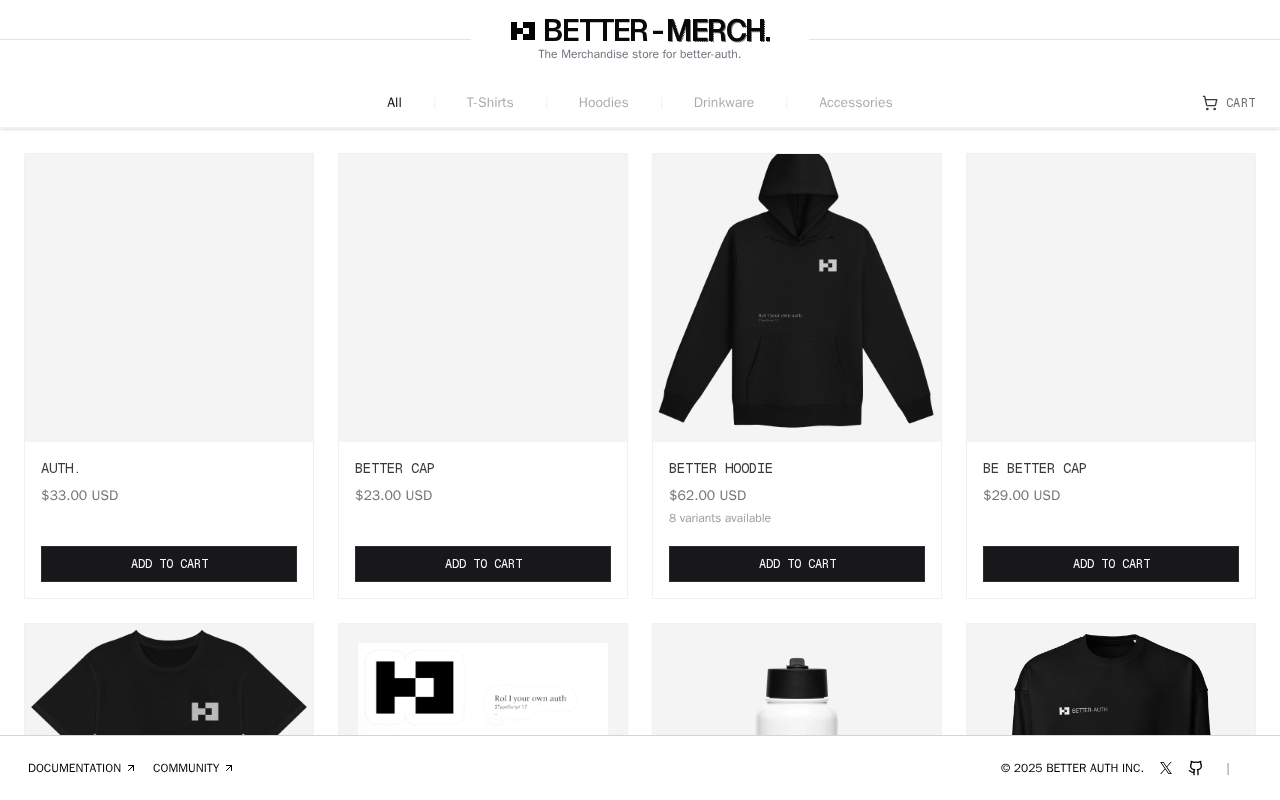Open the white water bottle product image
This screenshot has height=800, width=1280.
point(797,680)
